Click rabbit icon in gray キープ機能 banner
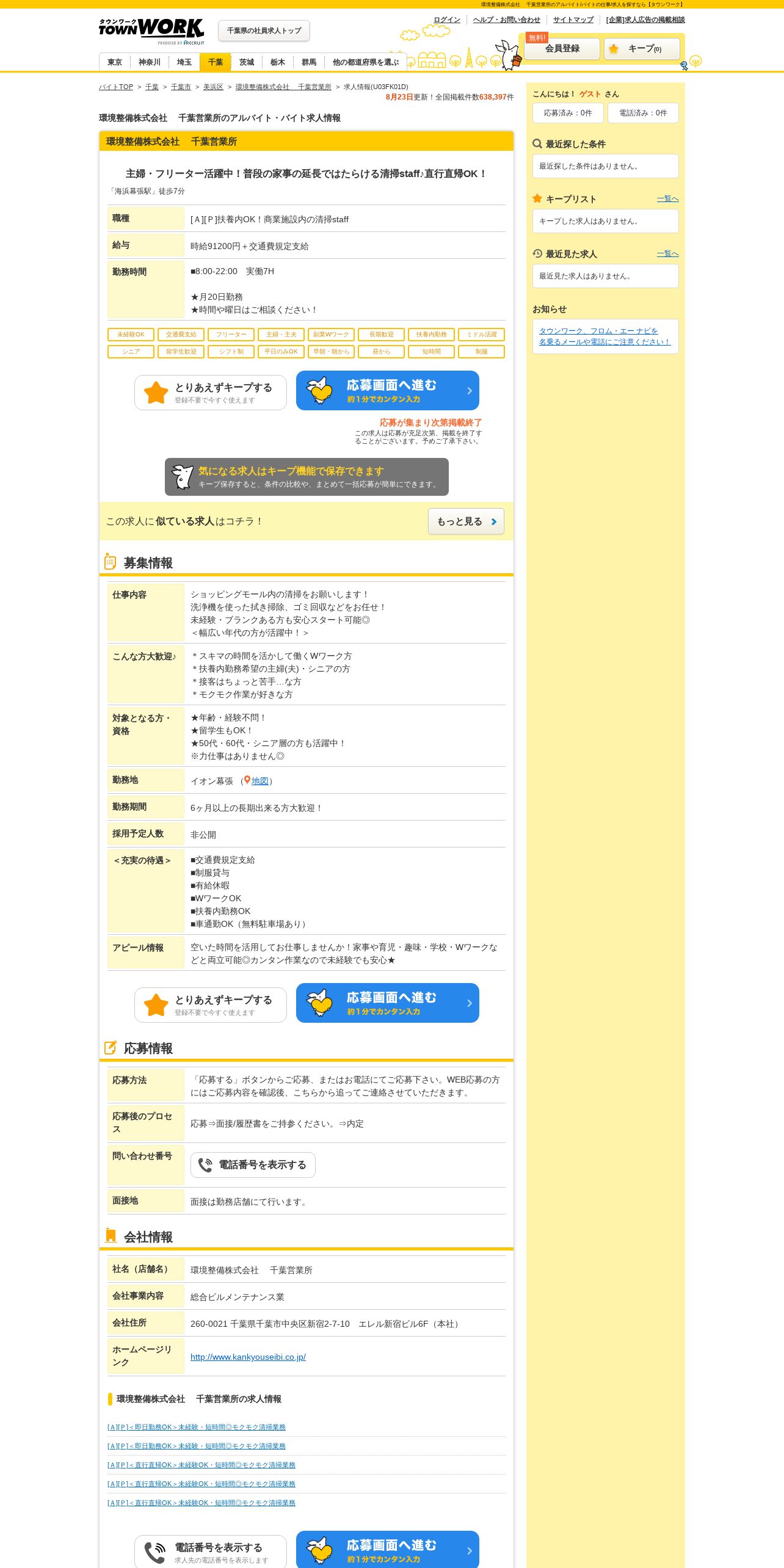The width and height of the screenshot is (784, 1568). [x=183, y=477]
